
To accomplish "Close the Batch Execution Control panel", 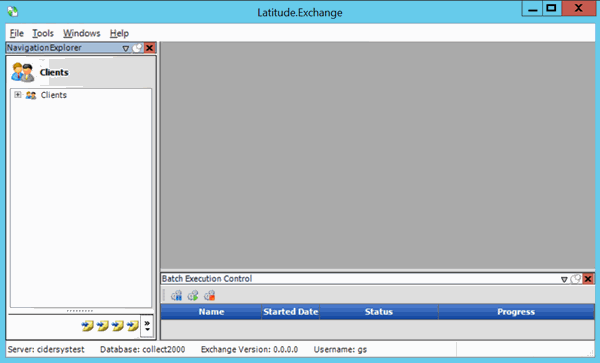I will (x=588, y=279).
